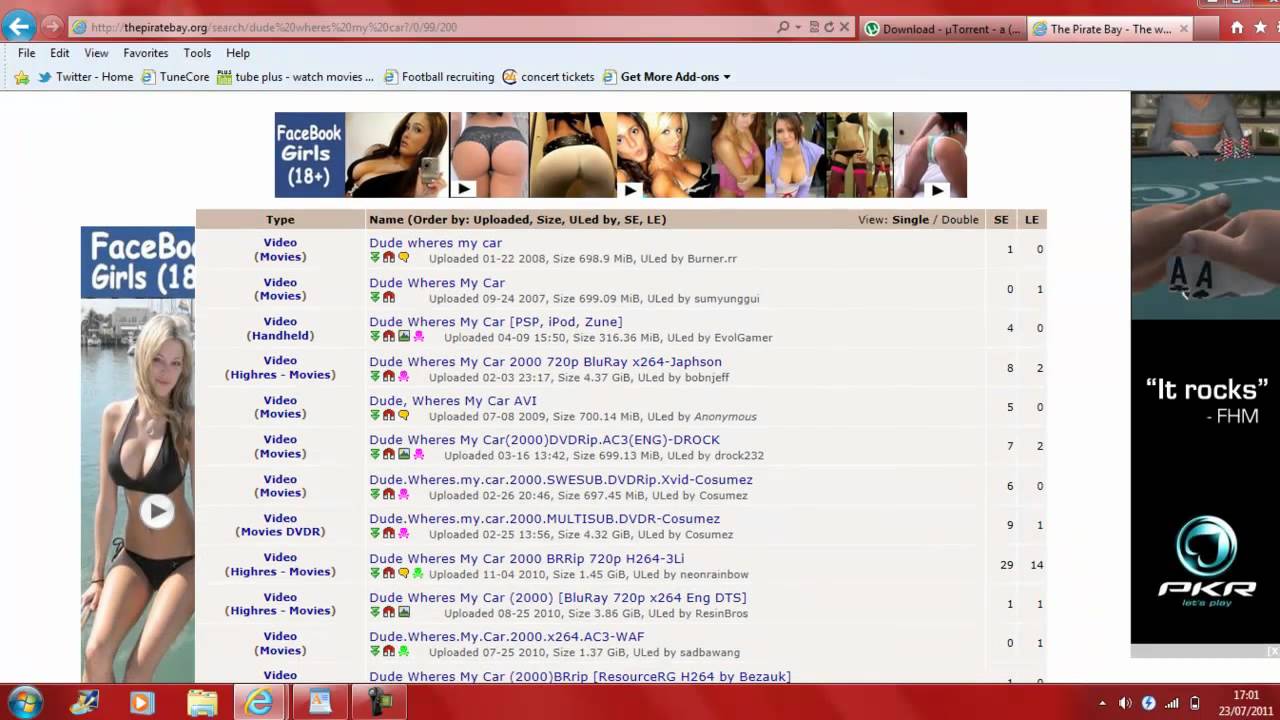Screen dimensions: 1280x720
Task: Open concert tickets favorite
Action: tap(549, 77)
